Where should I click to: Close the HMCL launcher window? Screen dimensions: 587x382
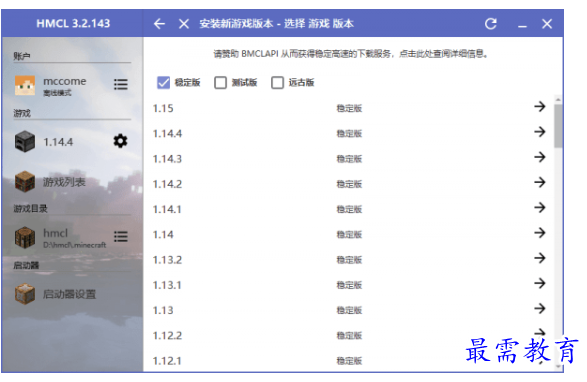point(547,24)
